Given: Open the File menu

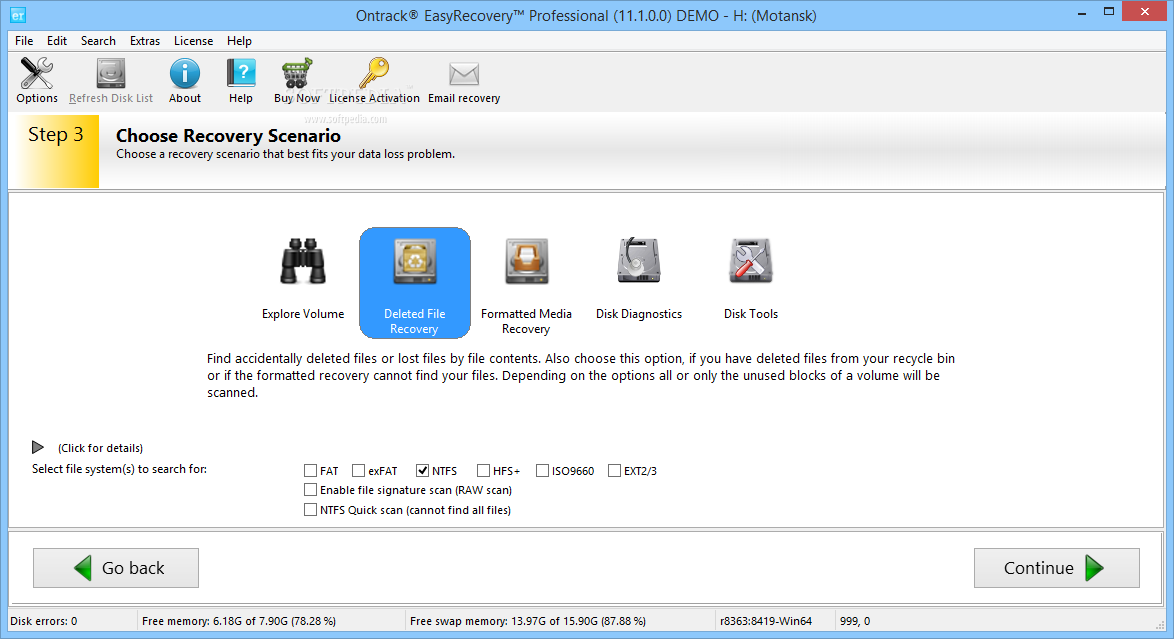Looking at the screenshot, I should 24,40.
